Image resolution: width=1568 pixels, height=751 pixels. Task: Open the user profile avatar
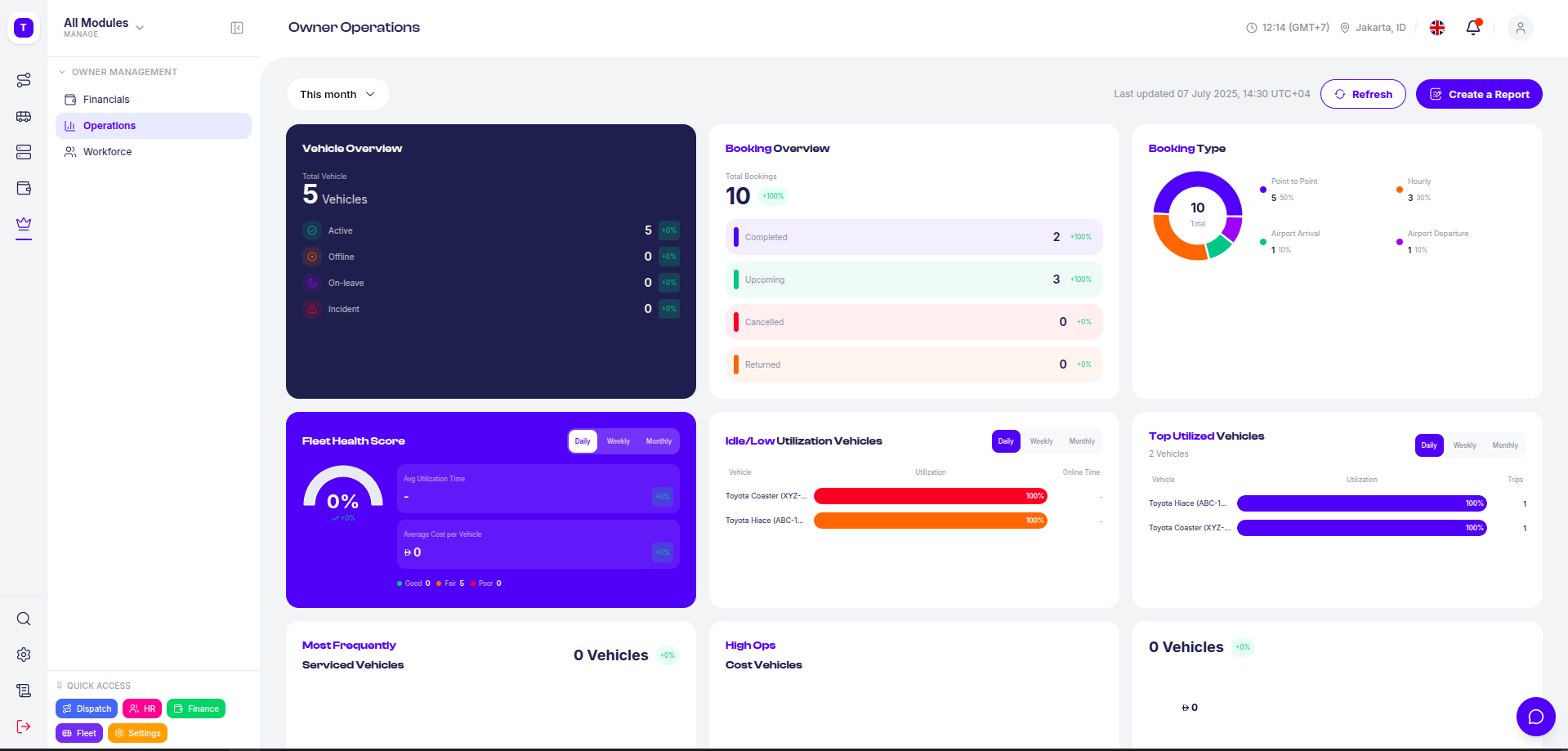(x=1520, y=28)
